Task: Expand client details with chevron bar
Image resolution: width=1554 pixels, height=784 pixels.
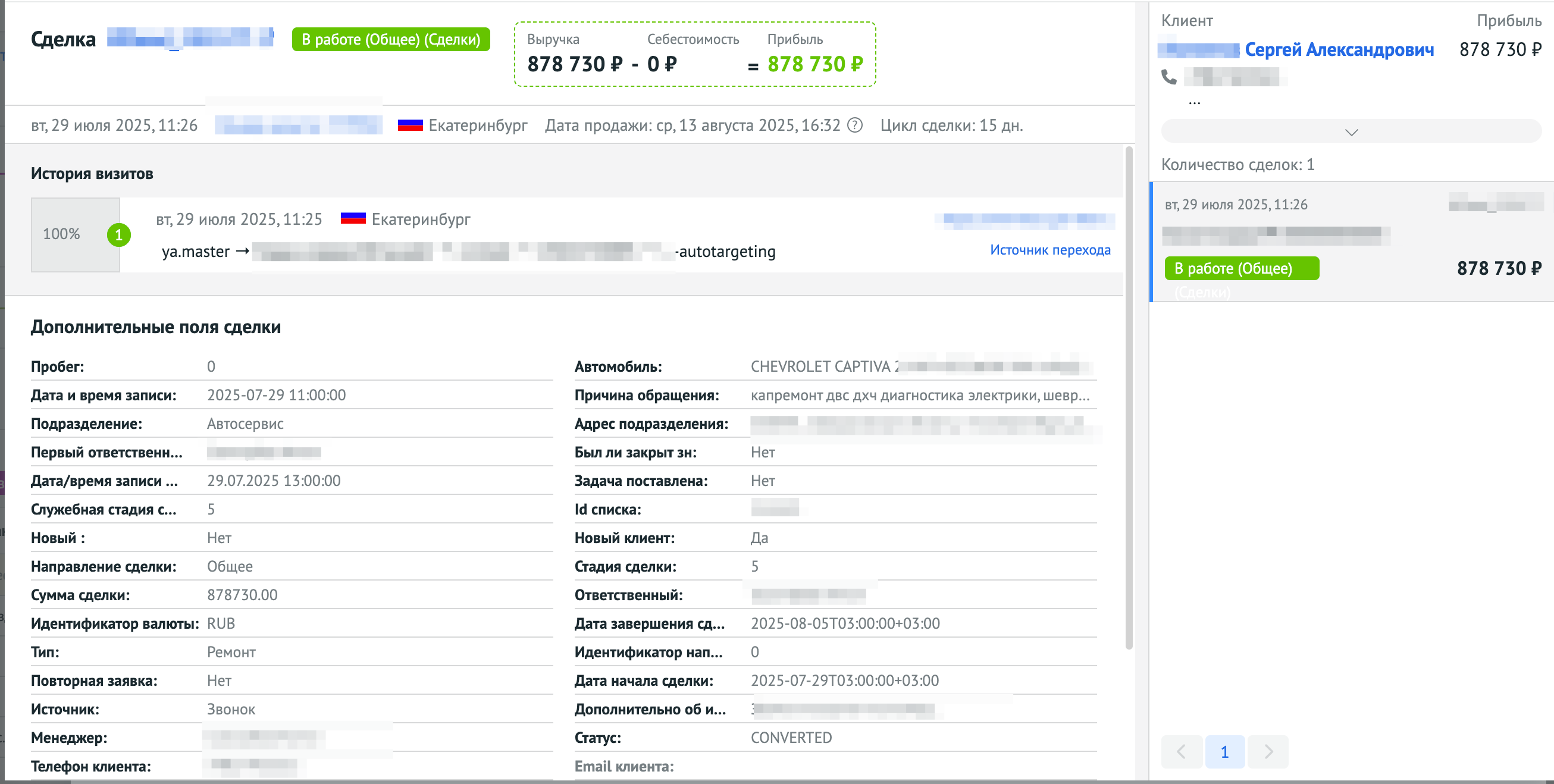Action: coord(1351,131)
